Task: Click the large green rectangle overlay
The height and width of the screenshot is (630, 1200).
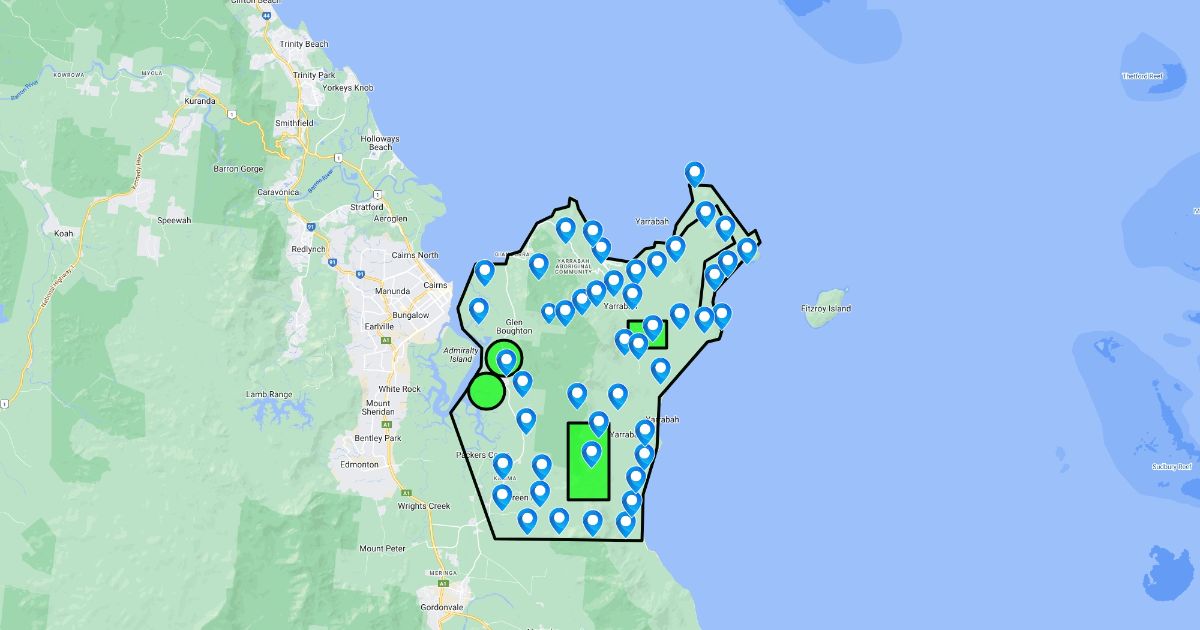Action: (x=588, y=461)
